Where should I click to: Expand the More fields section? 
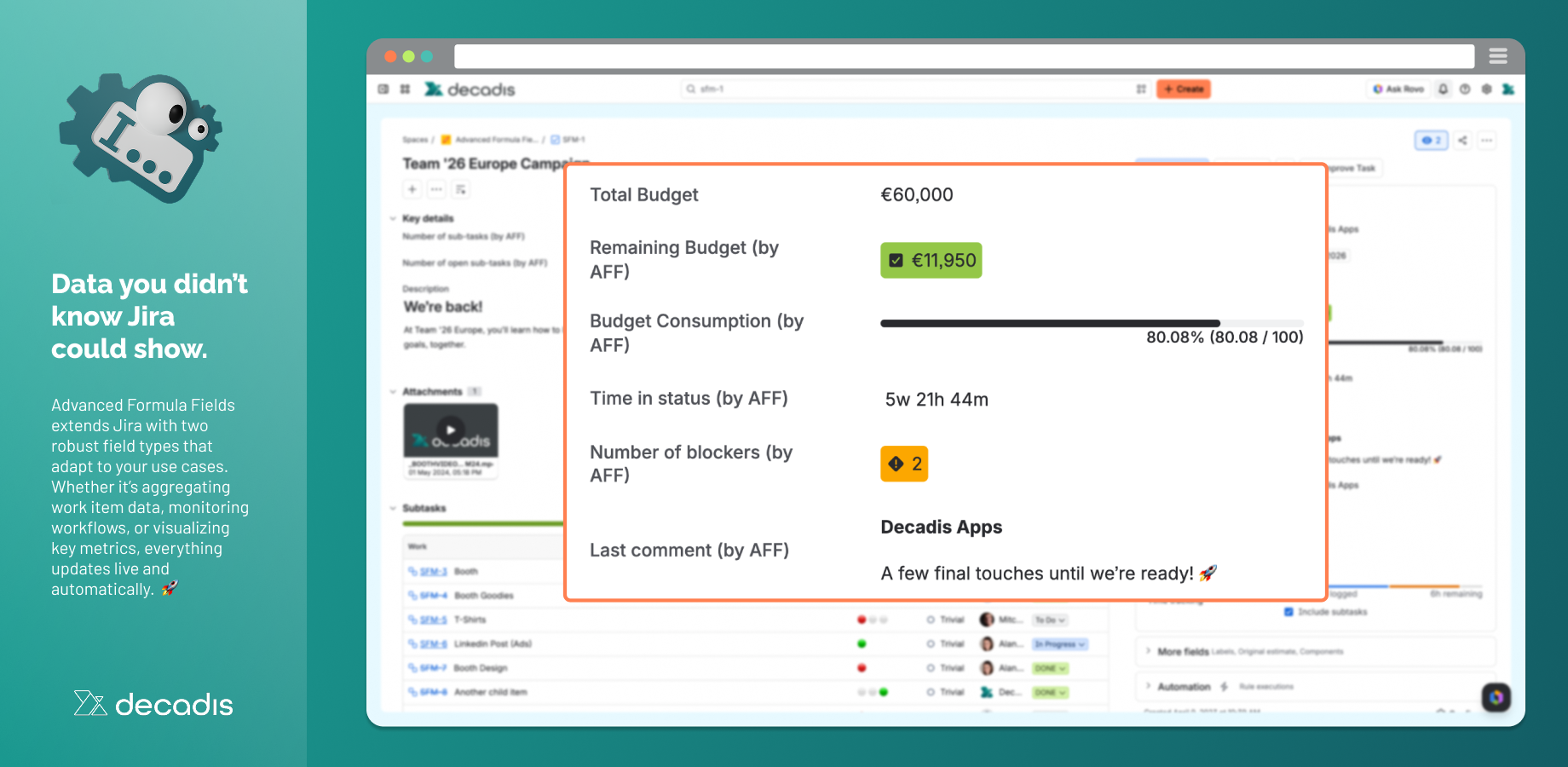1149,651
